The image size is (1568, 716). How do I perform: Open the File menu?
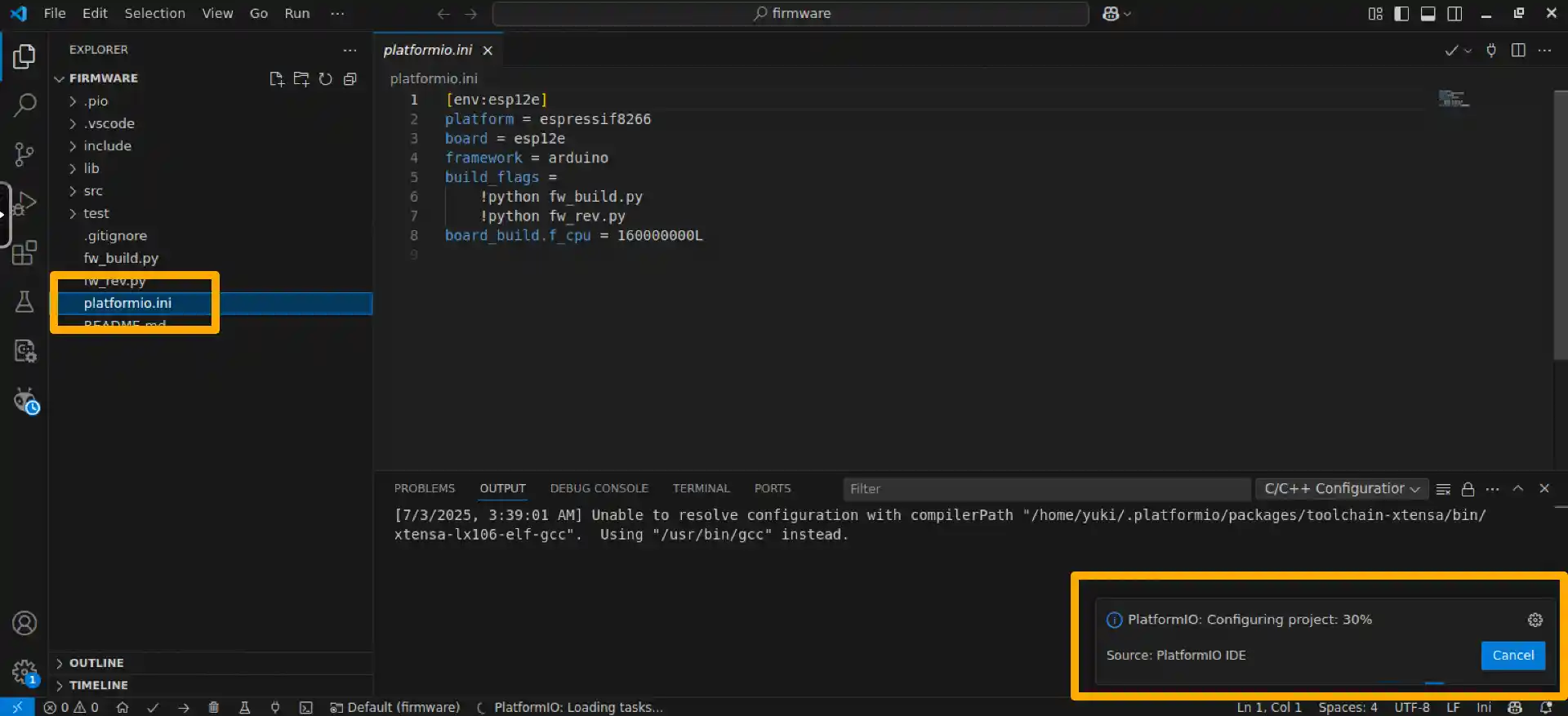point(55,13)
